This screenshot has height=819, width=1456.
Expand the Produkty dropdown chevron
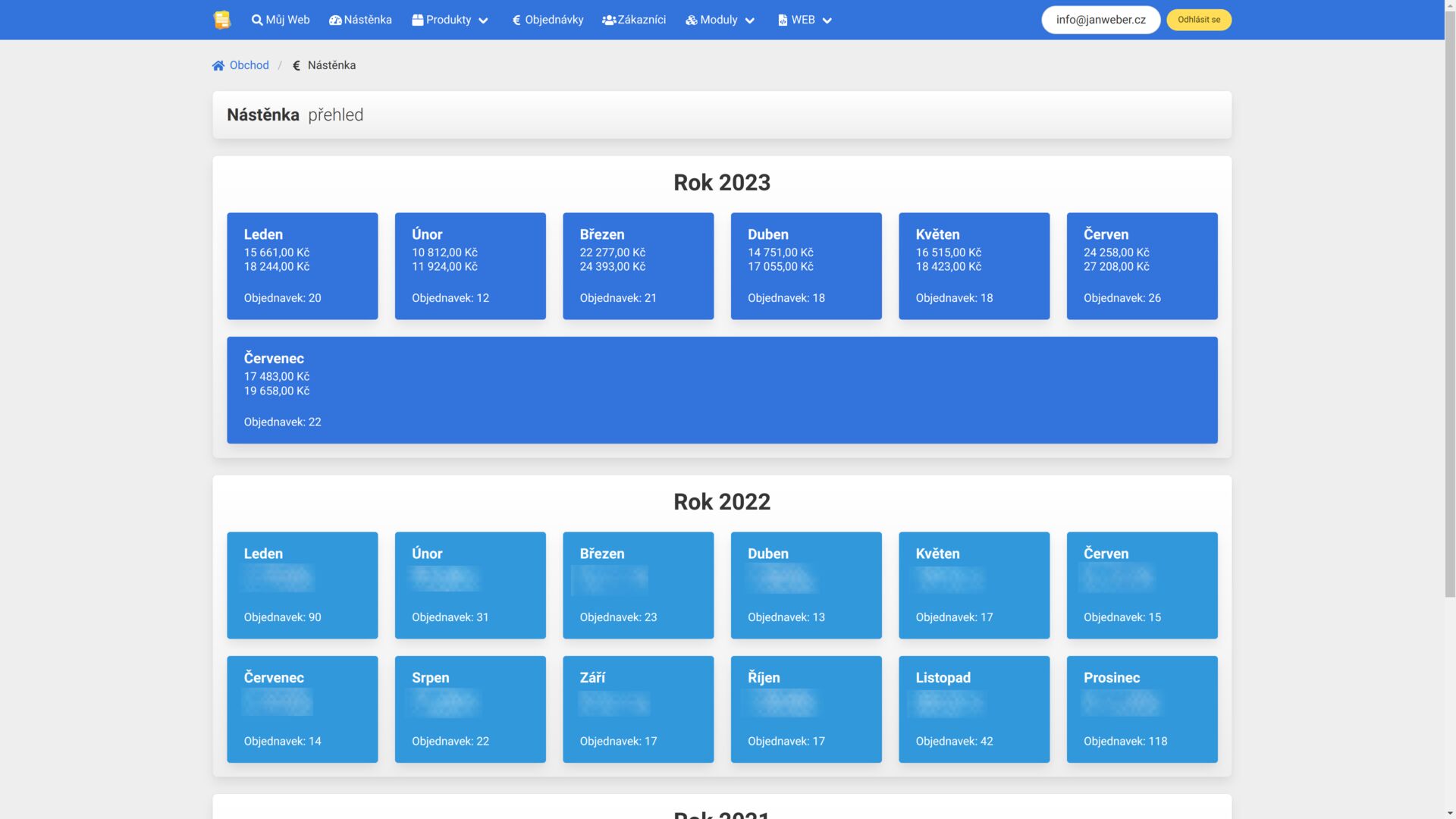pyautogui.click(x=483, y=21)
